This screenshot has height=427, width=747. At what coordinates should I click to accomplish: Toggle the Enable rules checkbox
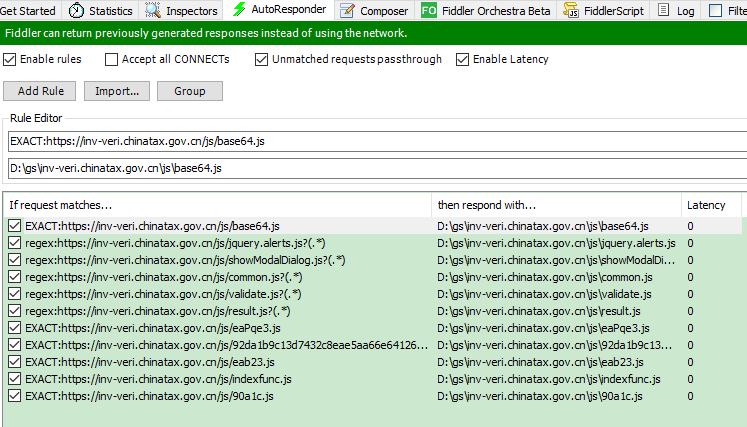[x=10, y=60]
